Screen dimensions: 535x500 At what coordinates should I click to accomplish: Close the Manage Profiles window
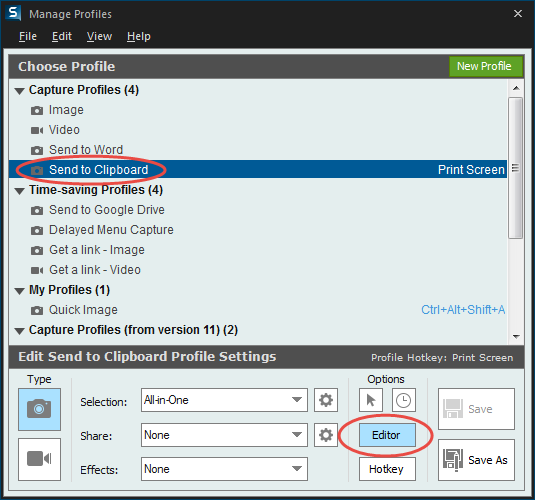[x=518, y=14]
